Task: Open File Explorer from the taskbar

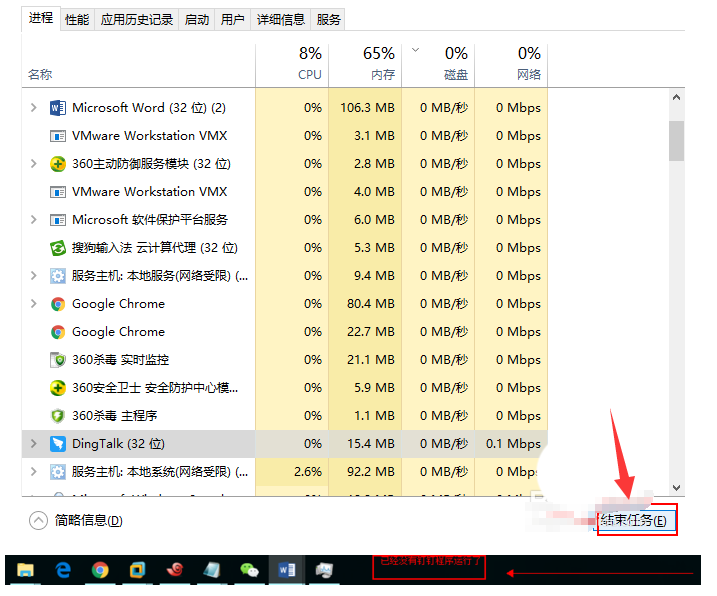Action: (x=26, y=570)
